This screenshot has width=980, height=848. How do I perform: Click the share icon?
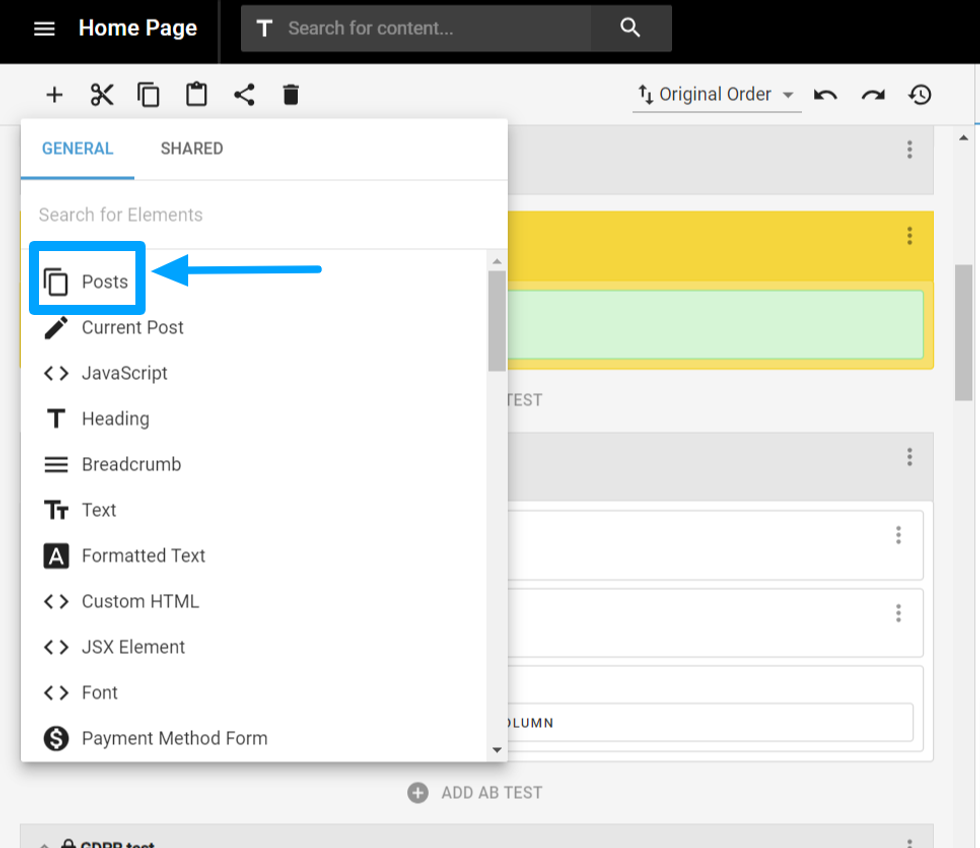(244, 95)
